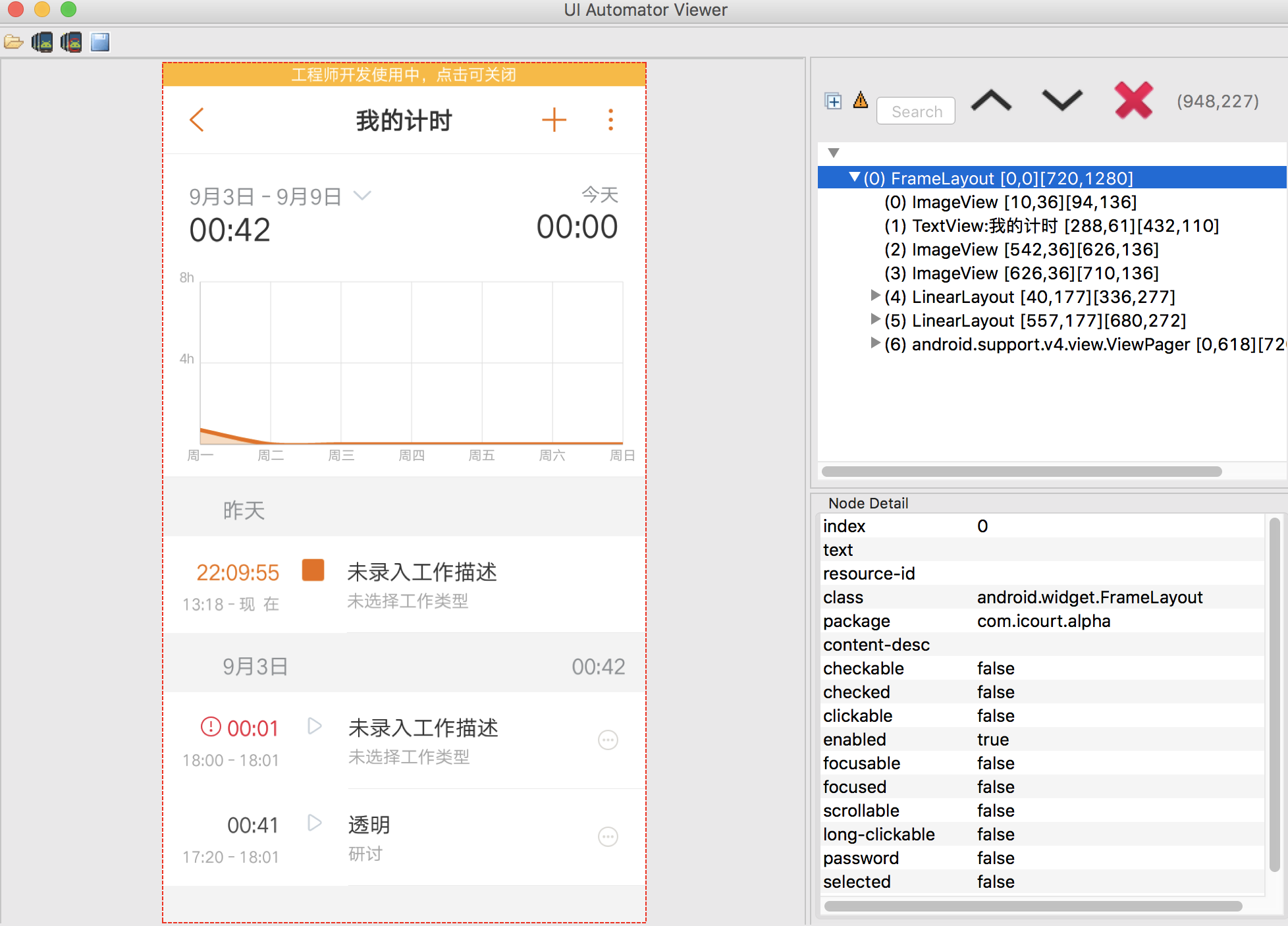This screenshot has height=926, width=1288.
Task: Click the orange plus icon in screenshot
Action: (554, 120)
